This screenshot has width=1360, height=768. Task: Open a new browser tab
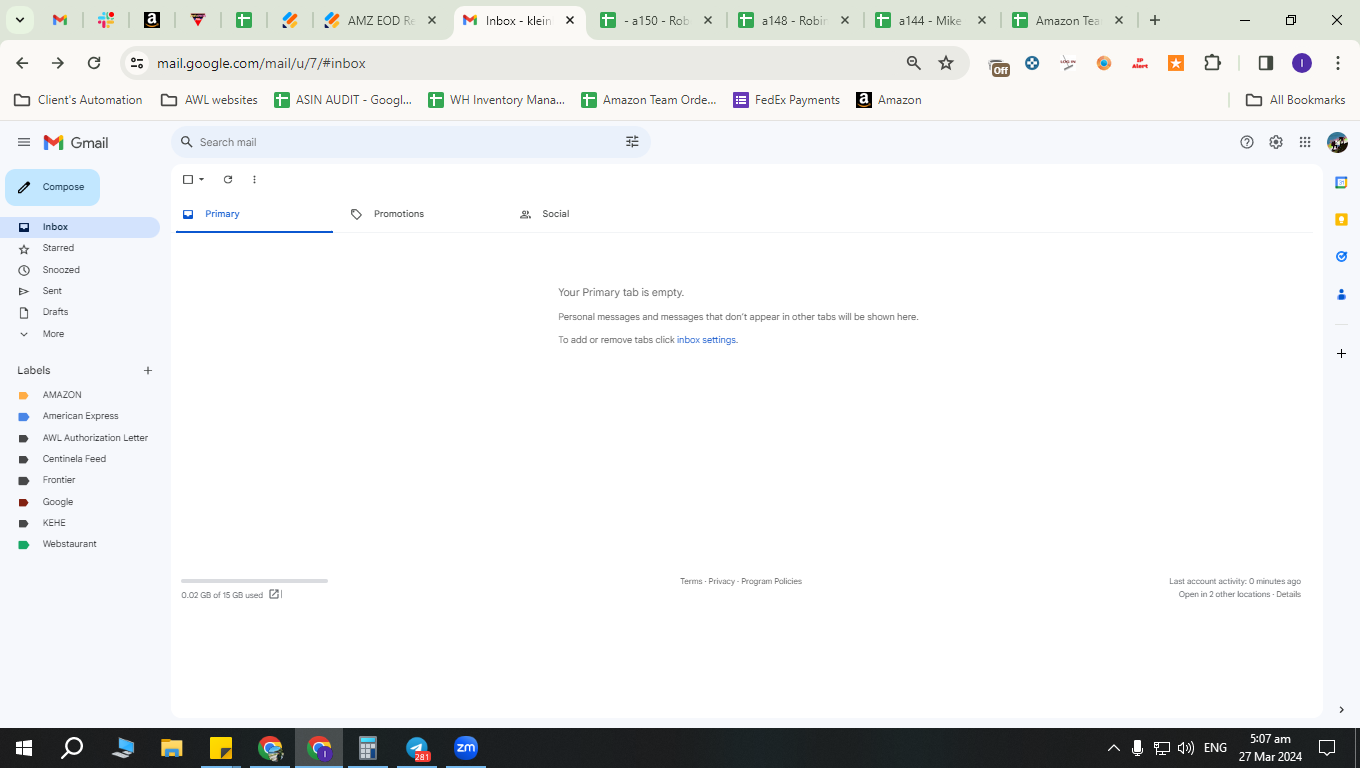coord(1155,20)
